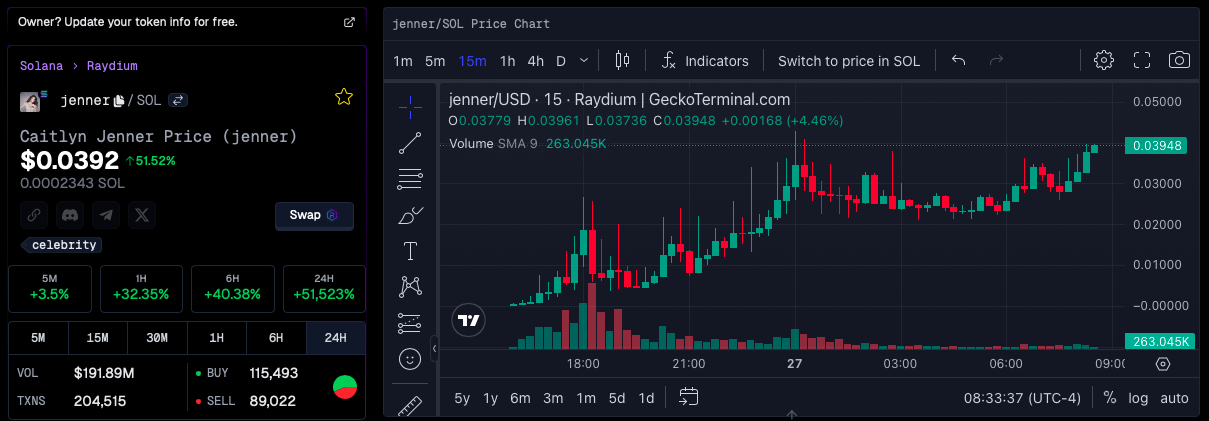Viewport: 1209px width, 421px height.
Task: Set chart range to 1y
Action: [x=491, y=398]
